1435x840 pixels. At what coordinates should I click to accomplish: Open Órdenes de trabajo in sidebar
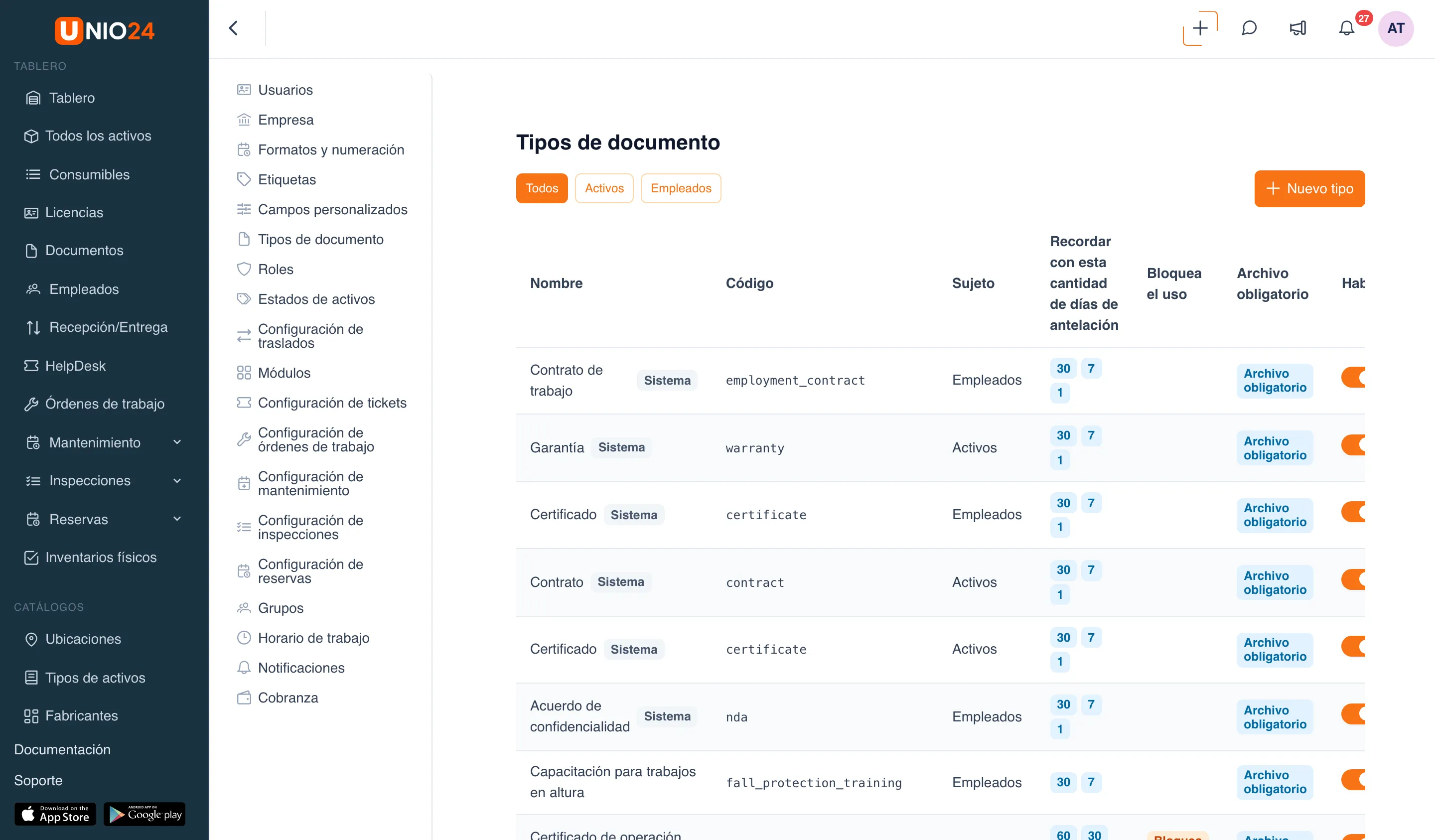(94, 404)
